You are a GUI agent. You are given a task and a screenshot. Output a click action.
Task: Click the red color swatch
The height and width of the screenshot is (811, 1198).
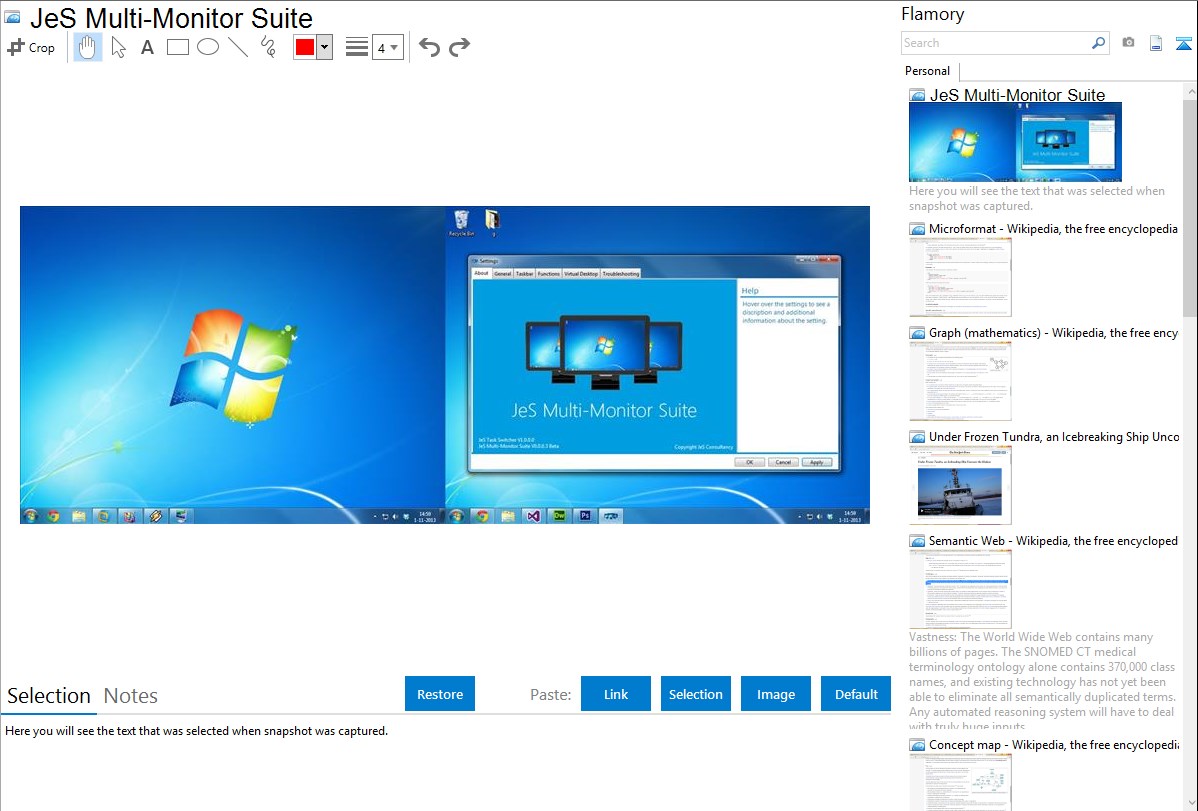305,47
